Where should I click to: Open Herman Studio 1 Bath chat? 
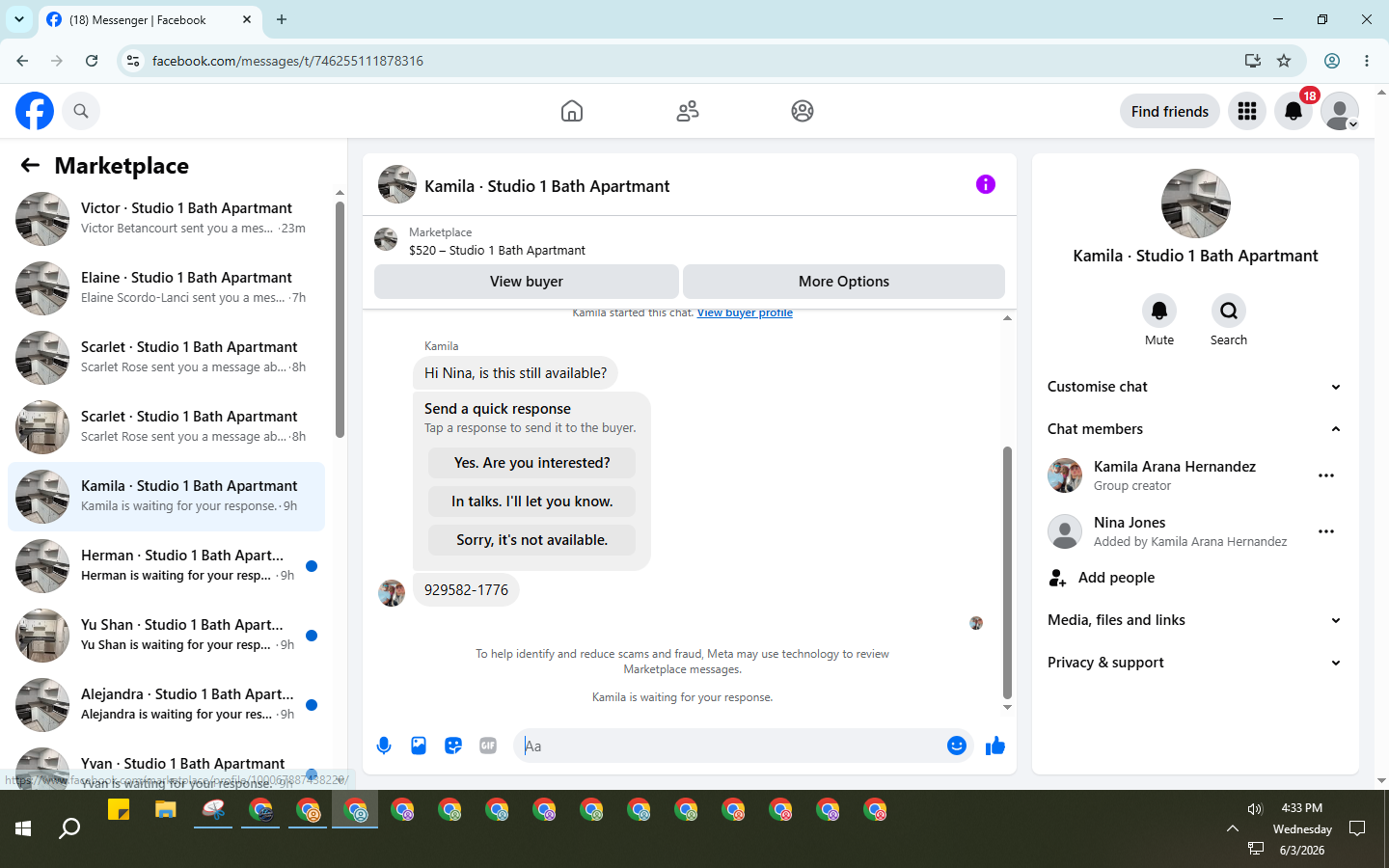166,565
